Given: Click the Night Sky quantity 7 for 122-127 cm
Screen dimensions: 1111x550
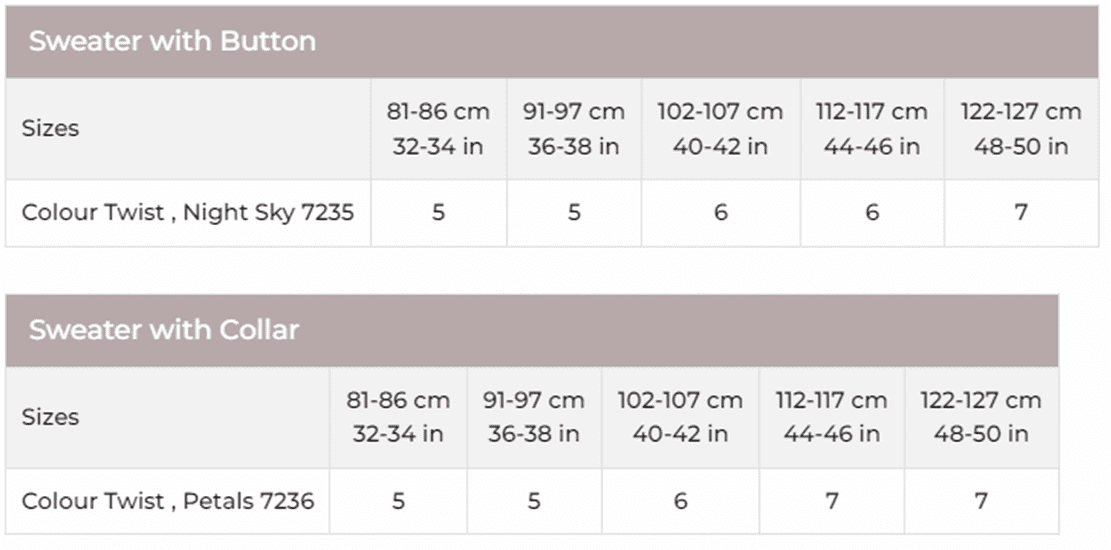Looking at the screenshot, I should click(x=1021, y=212).
